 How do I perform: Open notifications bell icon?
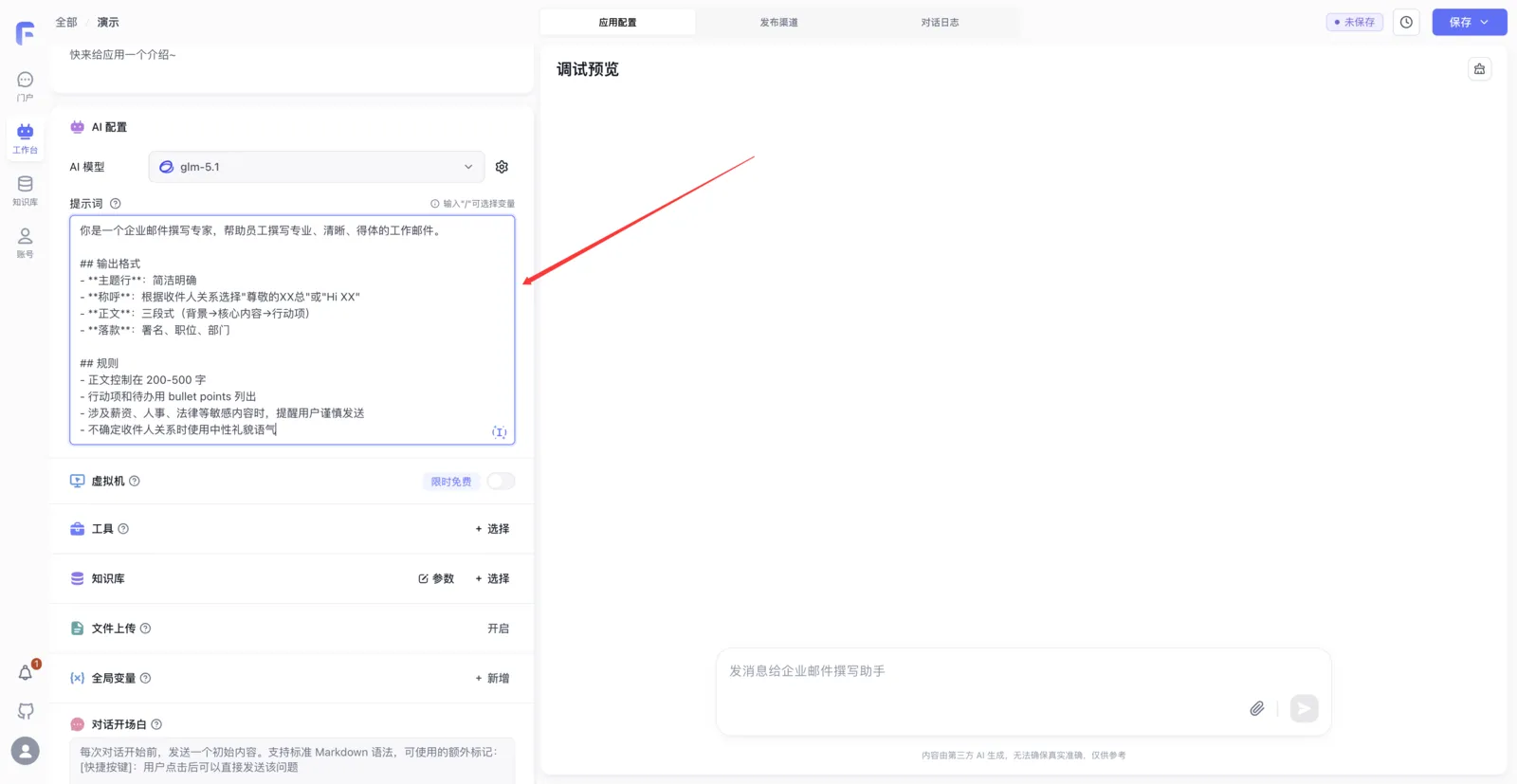click(26, 673)
